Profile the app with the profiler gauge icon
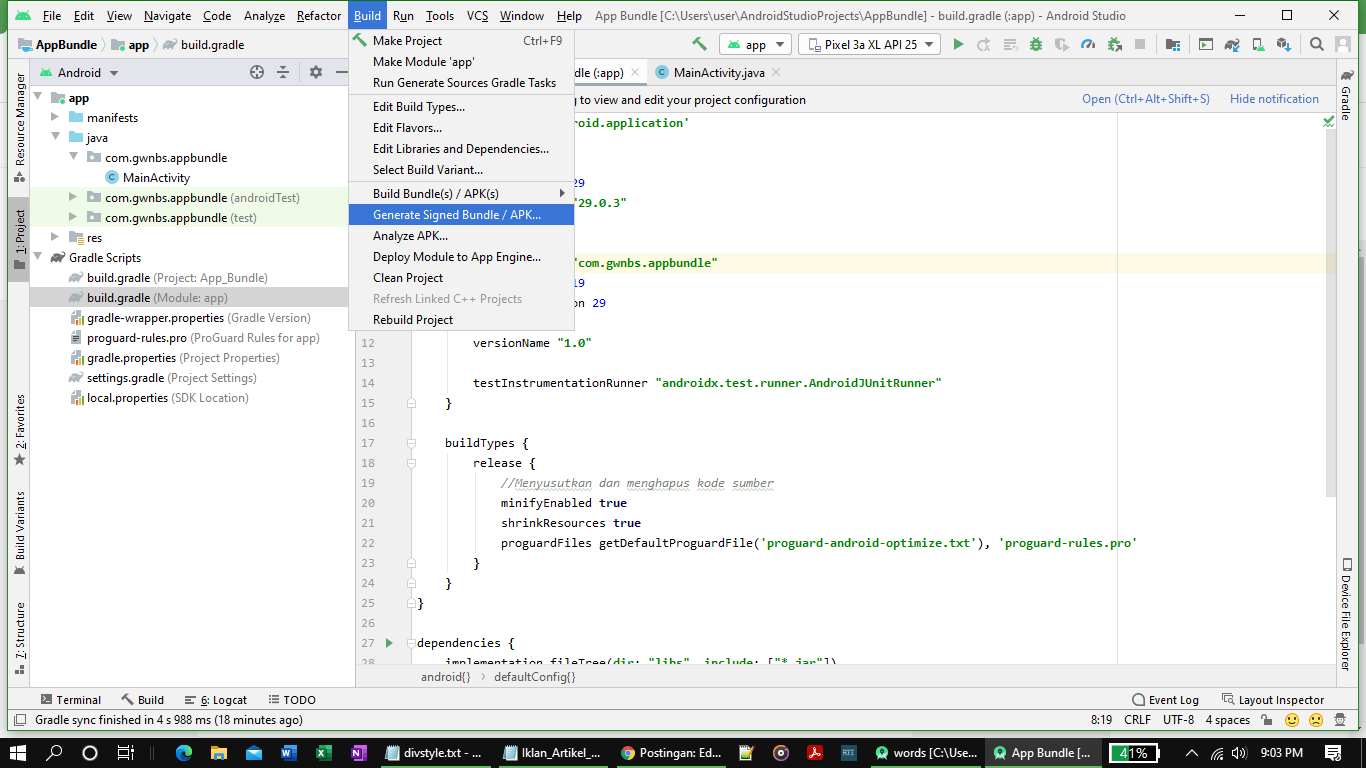 coord(1088,44)
